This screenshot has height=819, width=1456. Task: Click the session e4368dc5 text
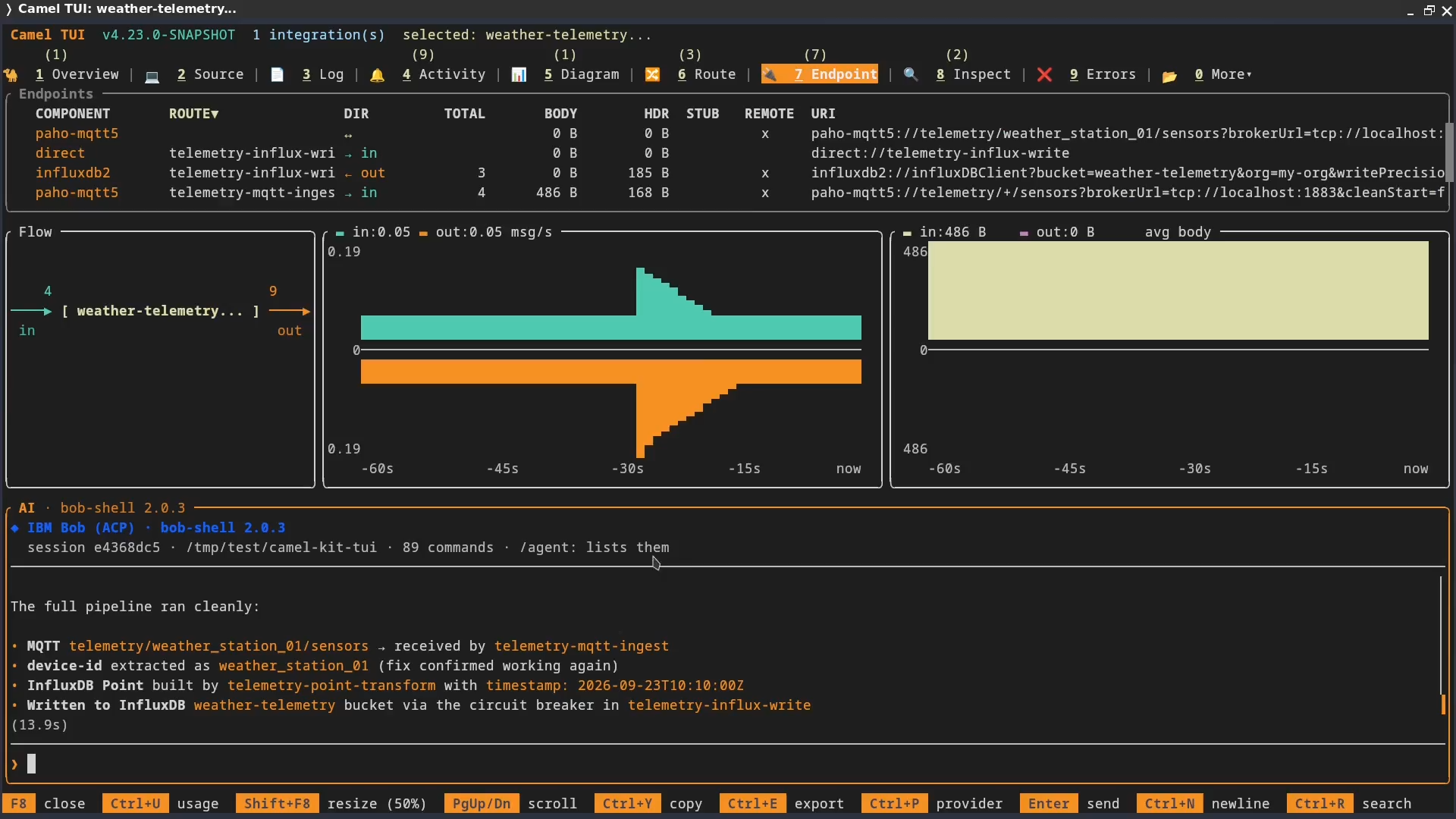[x=94, y=548]
